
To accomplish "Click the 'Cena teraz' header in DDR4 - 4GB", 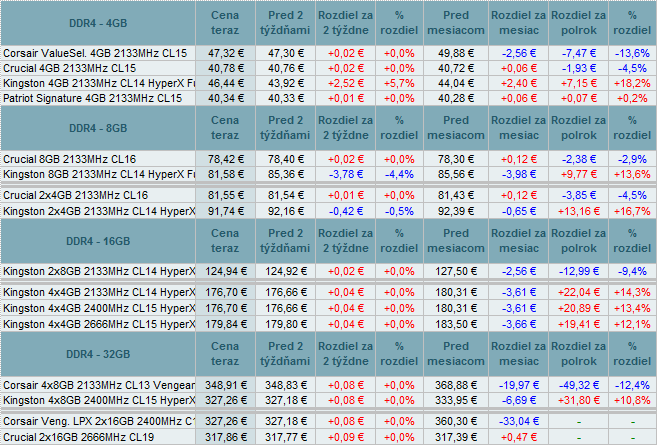I will pyautogui.click(x=225, y=23).
